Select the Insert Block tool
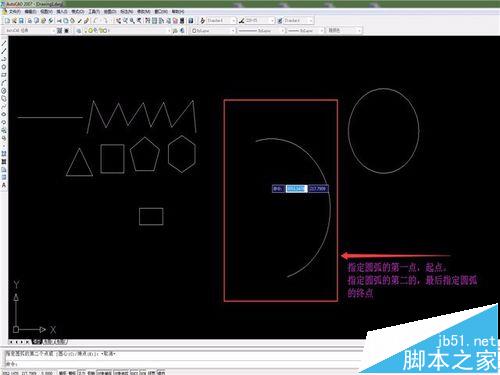This screenshot has width=500, height=375. (x=4, y=130)
